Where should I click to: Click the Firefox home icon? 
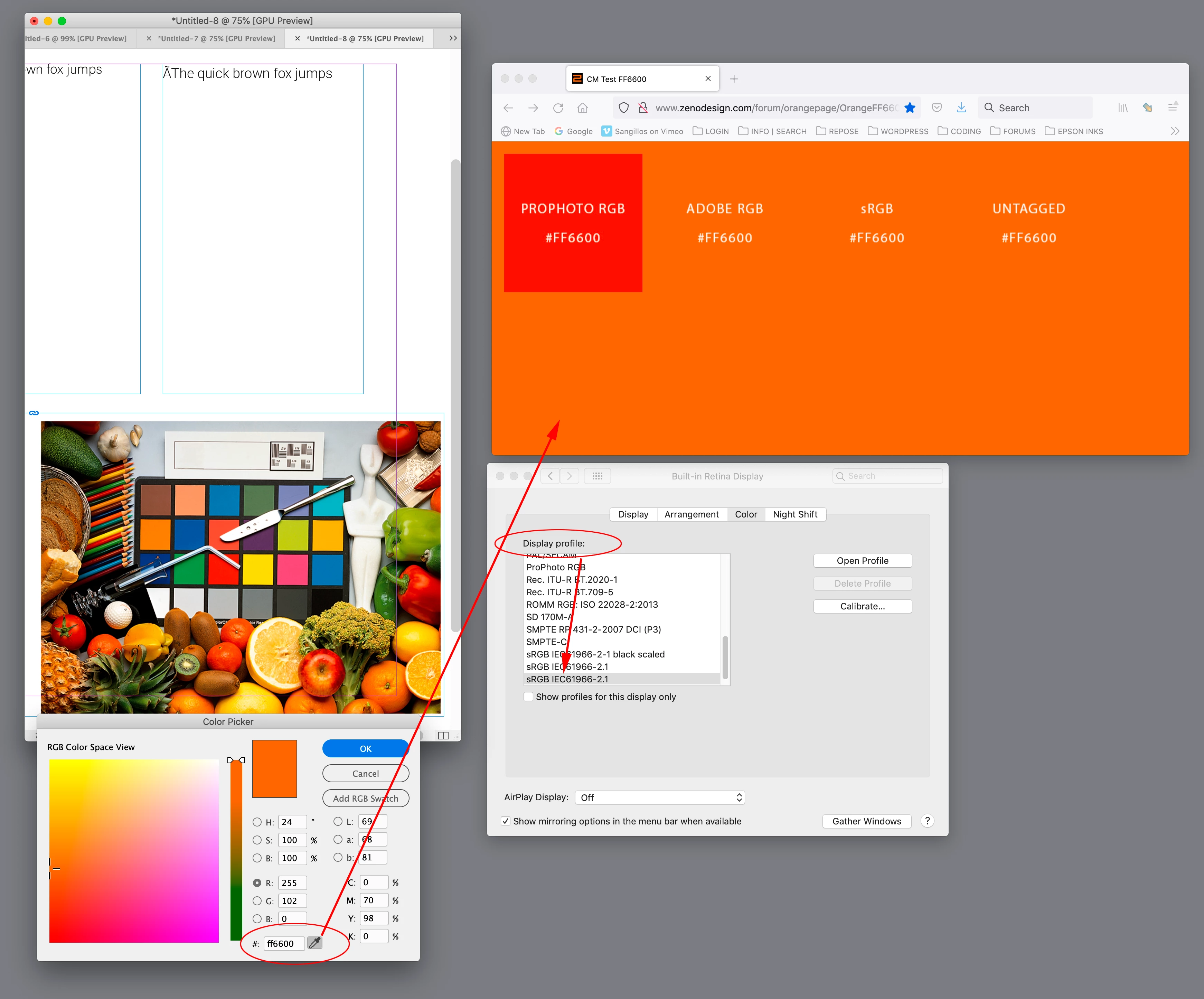point(583,108)
